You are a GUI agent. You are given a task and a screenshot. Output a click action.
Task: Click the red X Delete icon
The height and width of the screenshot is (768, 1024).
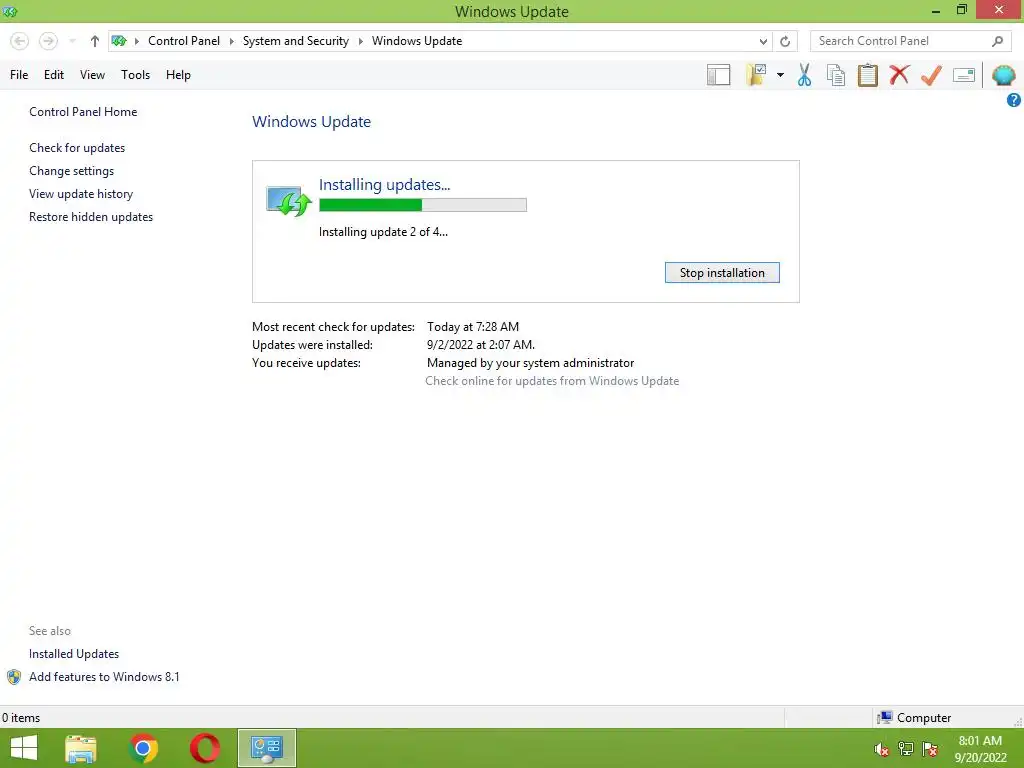point(899,75)
